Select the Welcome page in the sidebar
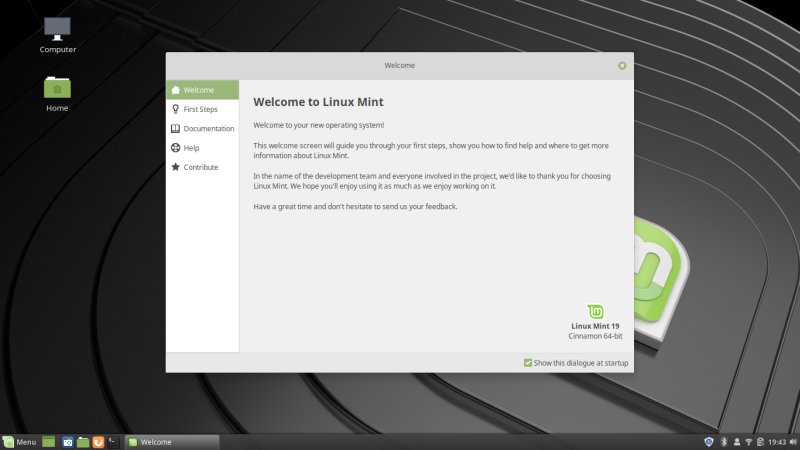800x450 pixels. pyautogui.click(x=203, y=90)
